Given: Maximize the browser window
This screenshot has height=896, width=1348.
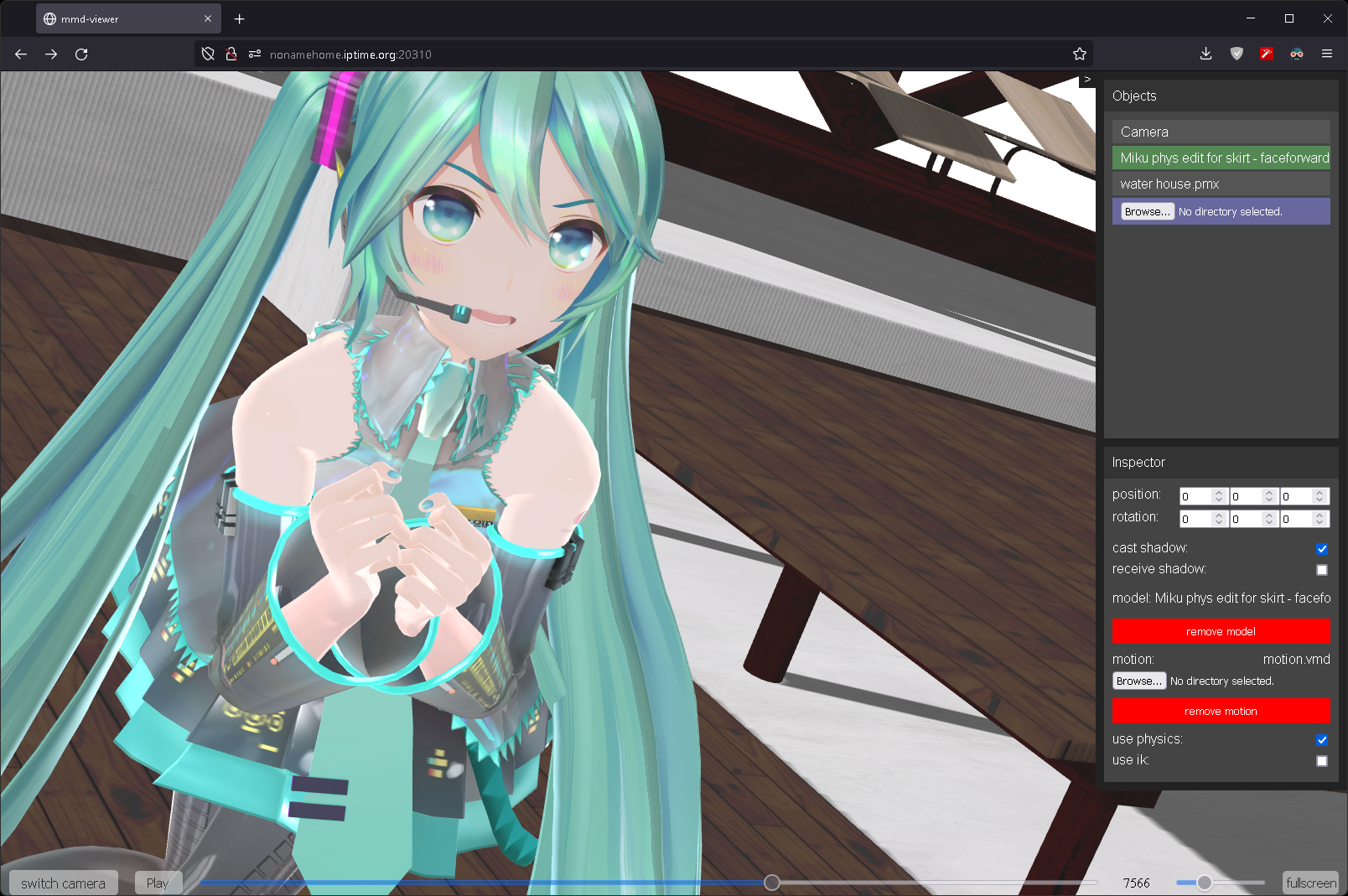Looking at the screenshot, I should point(1289,18).
